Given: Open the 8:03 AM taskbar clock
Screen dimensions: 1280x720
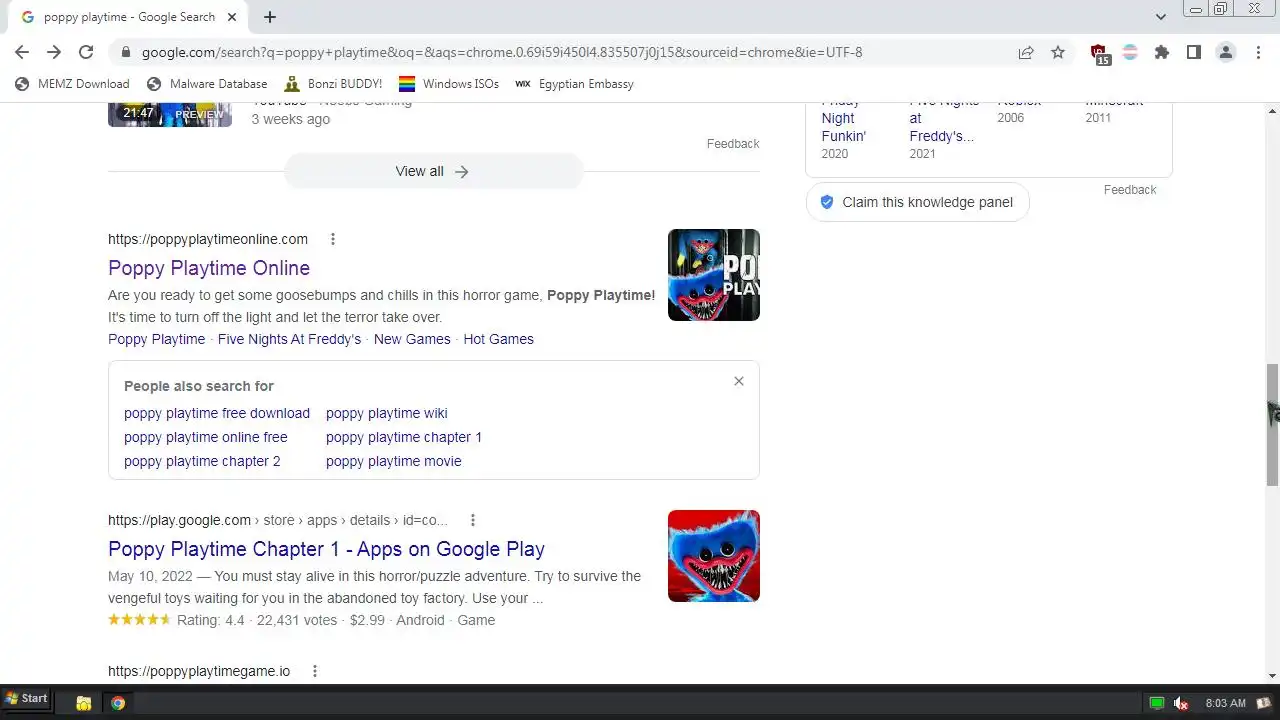Looking at the screenshot, I should pyautogui.click(x=1226, y=703).
